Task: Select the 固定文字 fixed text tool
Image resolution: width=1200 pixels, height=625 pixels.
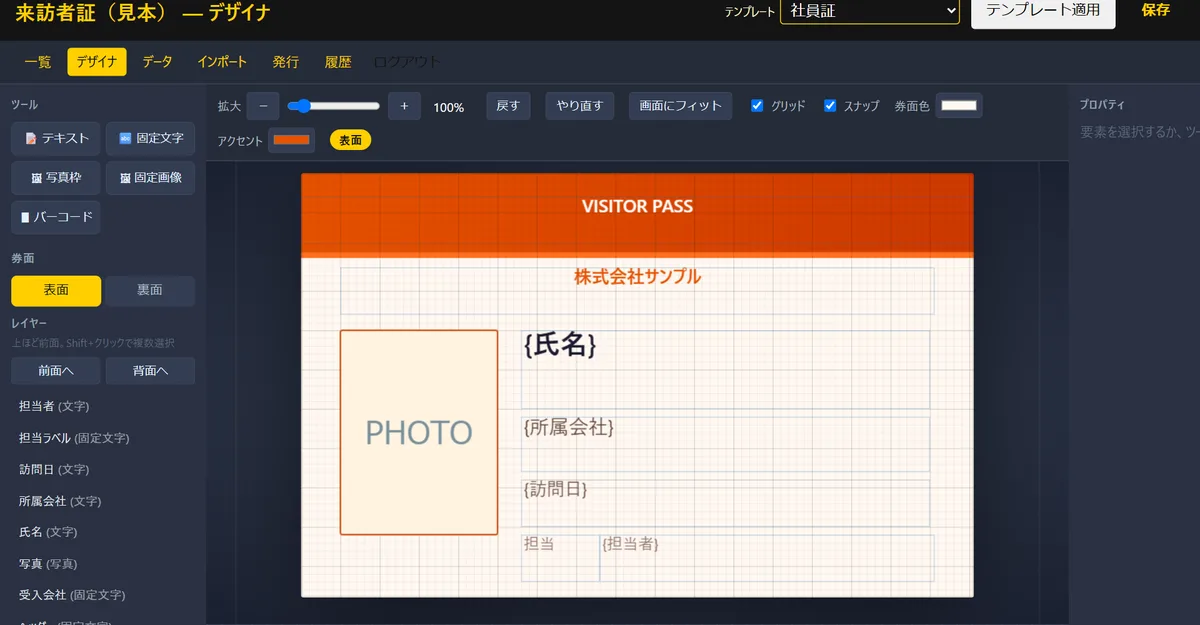Action: click(150, 138)
